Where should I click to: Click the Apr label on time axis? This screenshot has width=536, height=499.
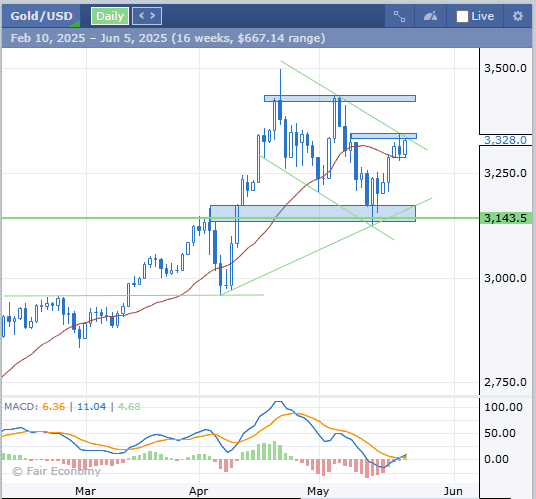(199, 491)
